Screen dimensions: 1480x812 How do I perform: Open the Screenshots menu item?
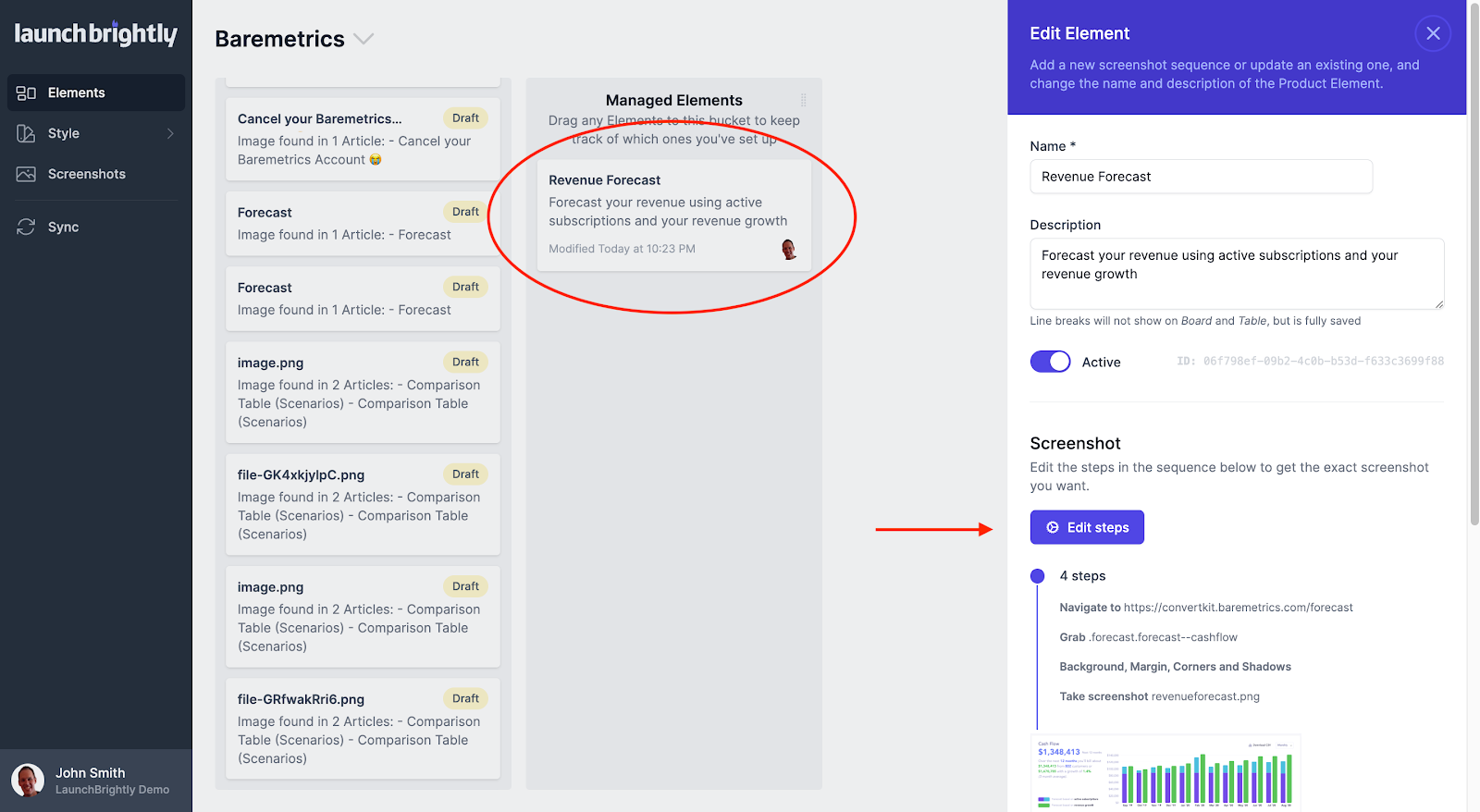[86, 175]
